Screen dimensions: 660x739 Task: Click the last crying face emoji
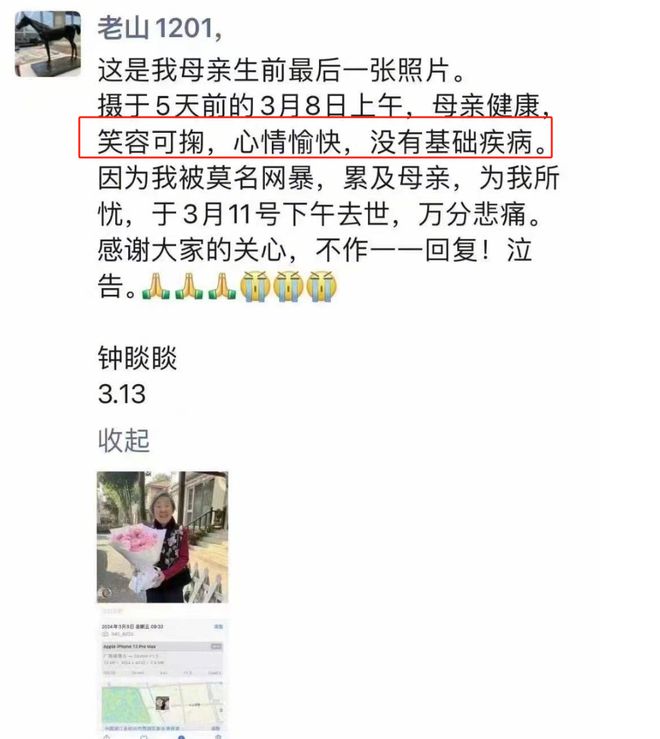click(322, 286)
